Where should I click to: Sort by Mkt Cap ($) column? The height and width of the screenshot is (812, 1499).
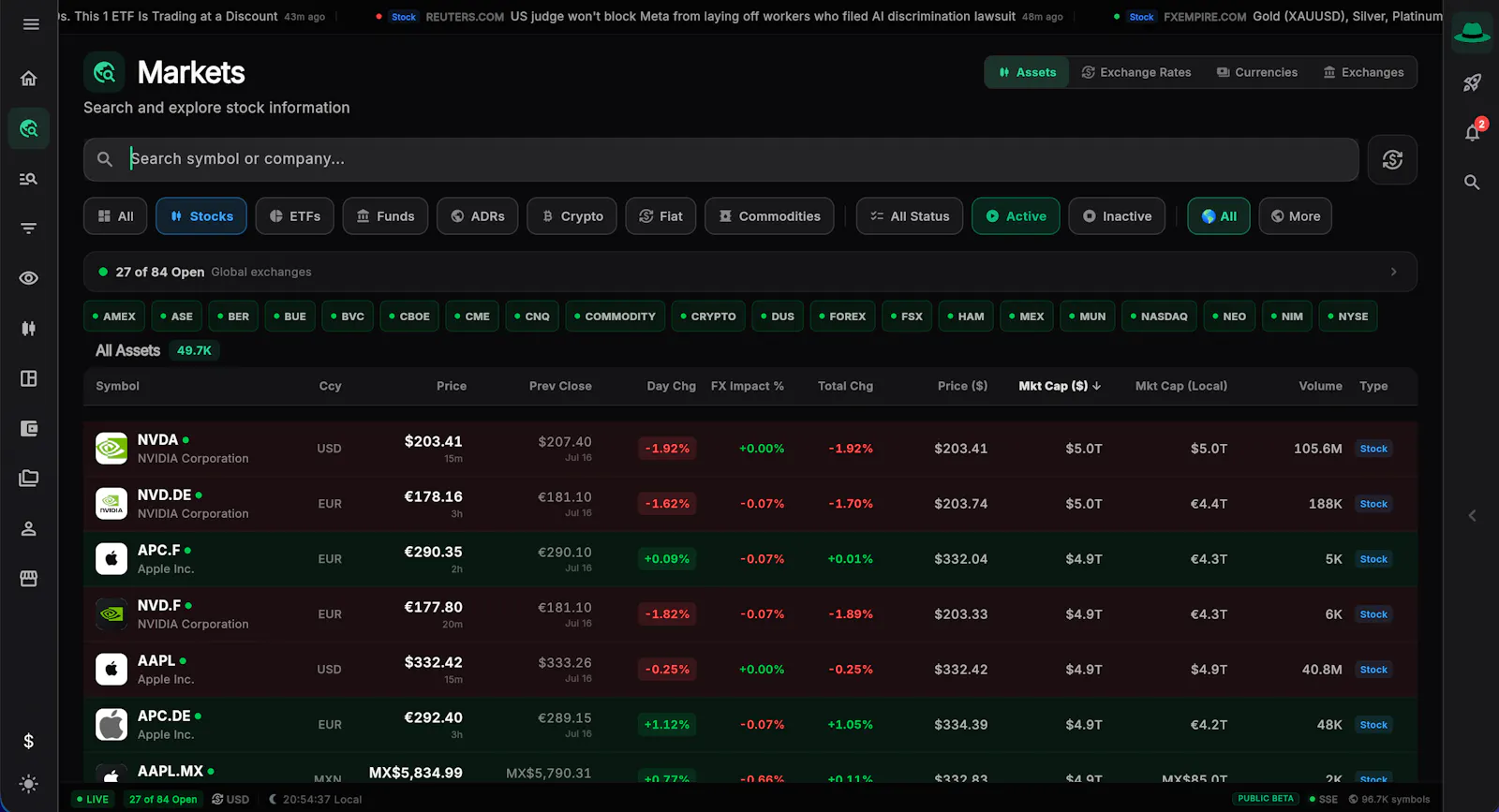pos(1060,386)
